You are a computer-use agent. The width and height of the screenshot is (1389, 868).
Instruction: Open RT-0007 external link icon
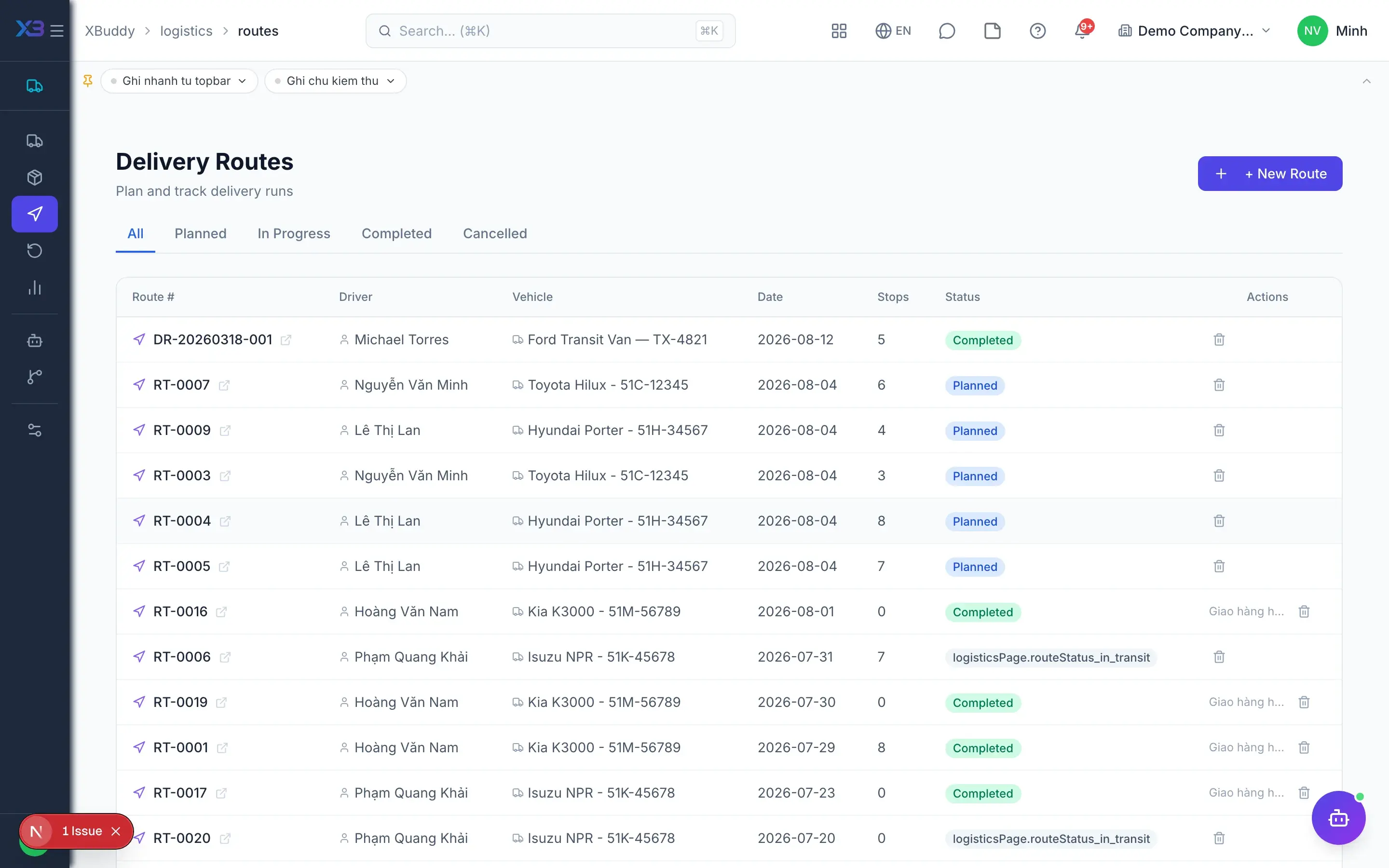pyautogui.click(x=224, y=385)
